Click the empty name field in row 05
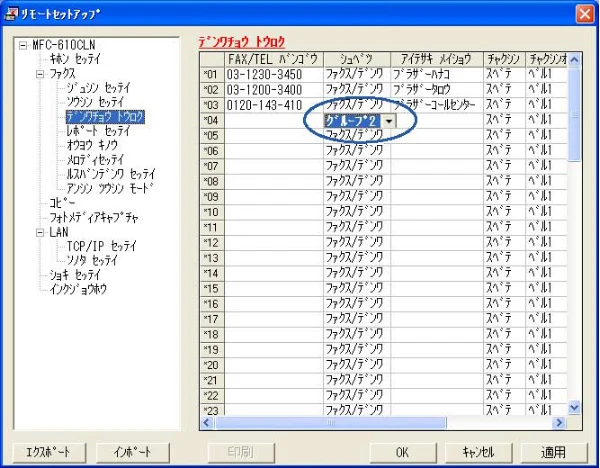This screenshot has width=600, height=468. 437,136
